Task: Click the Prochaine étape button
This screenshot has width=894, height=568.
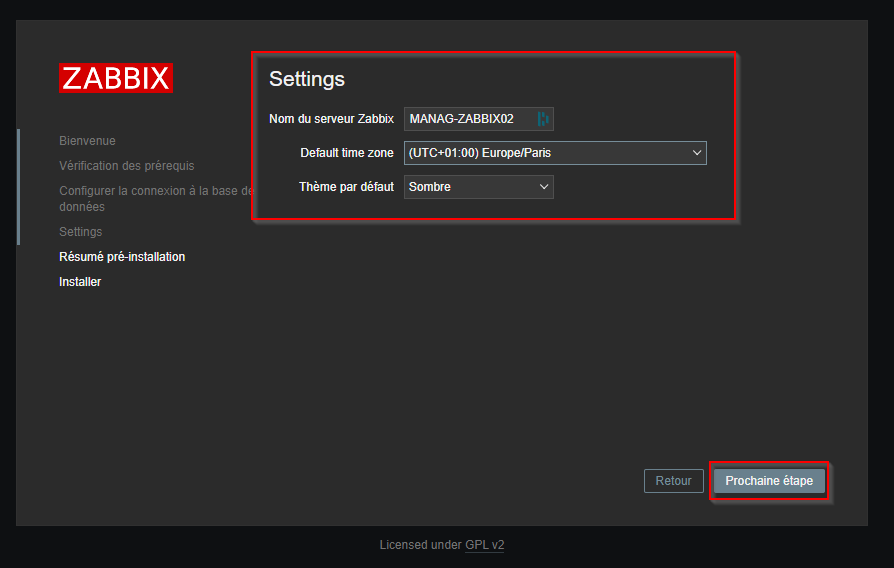Action: 769,481
